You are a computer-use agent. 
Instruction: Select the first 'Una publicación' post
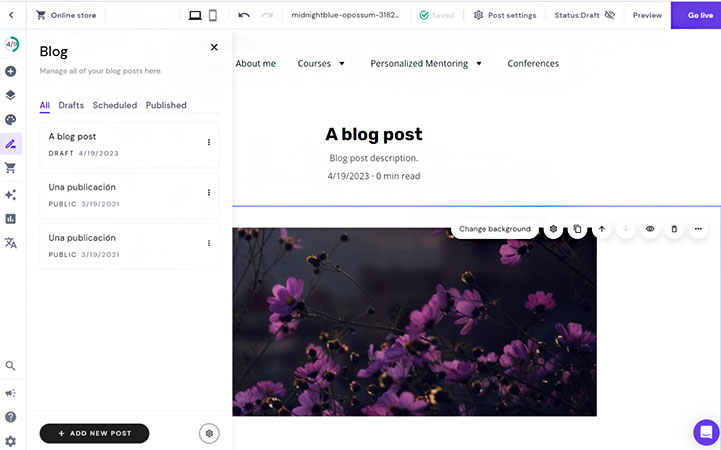click(x=129, y=195)
